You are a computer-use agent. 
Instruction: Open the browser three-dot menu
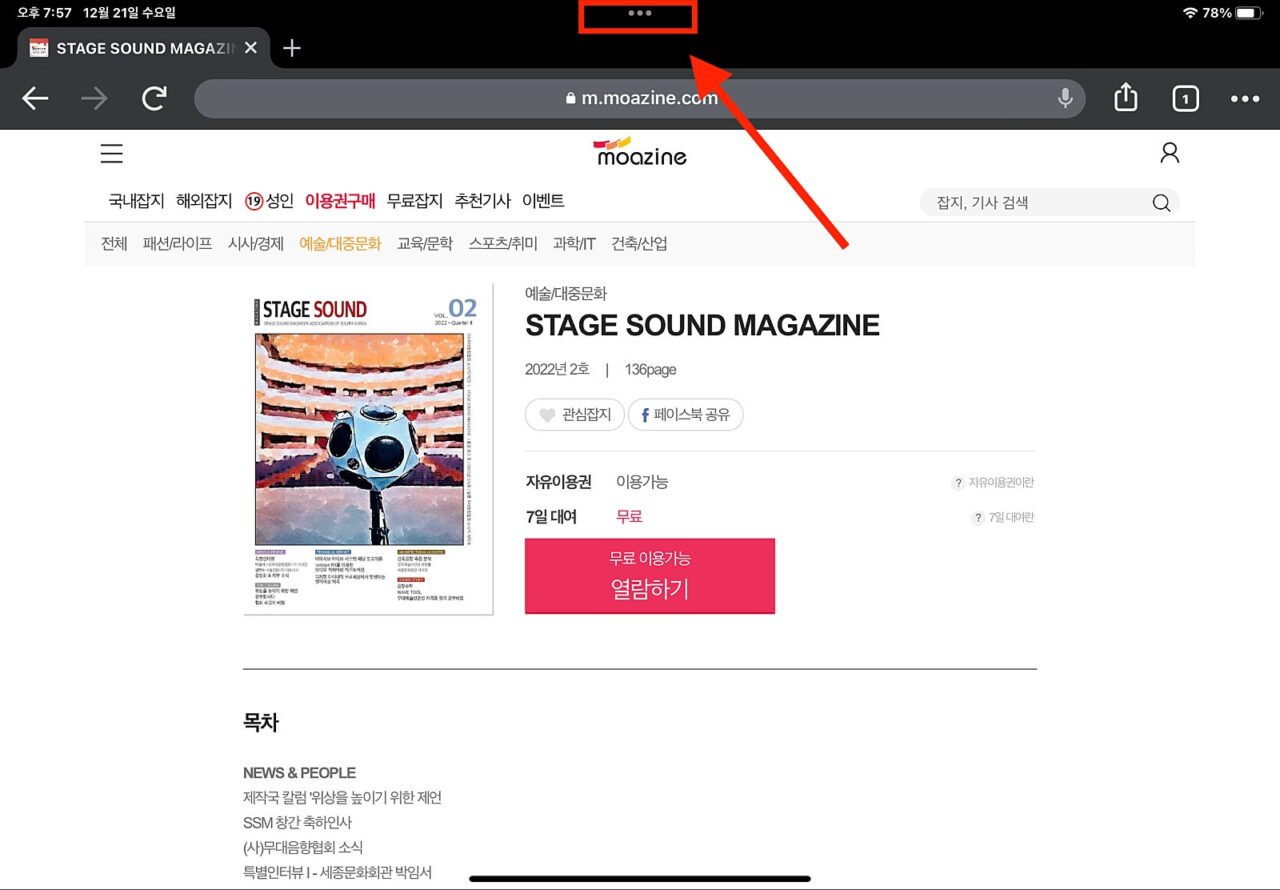[1245, 98]
